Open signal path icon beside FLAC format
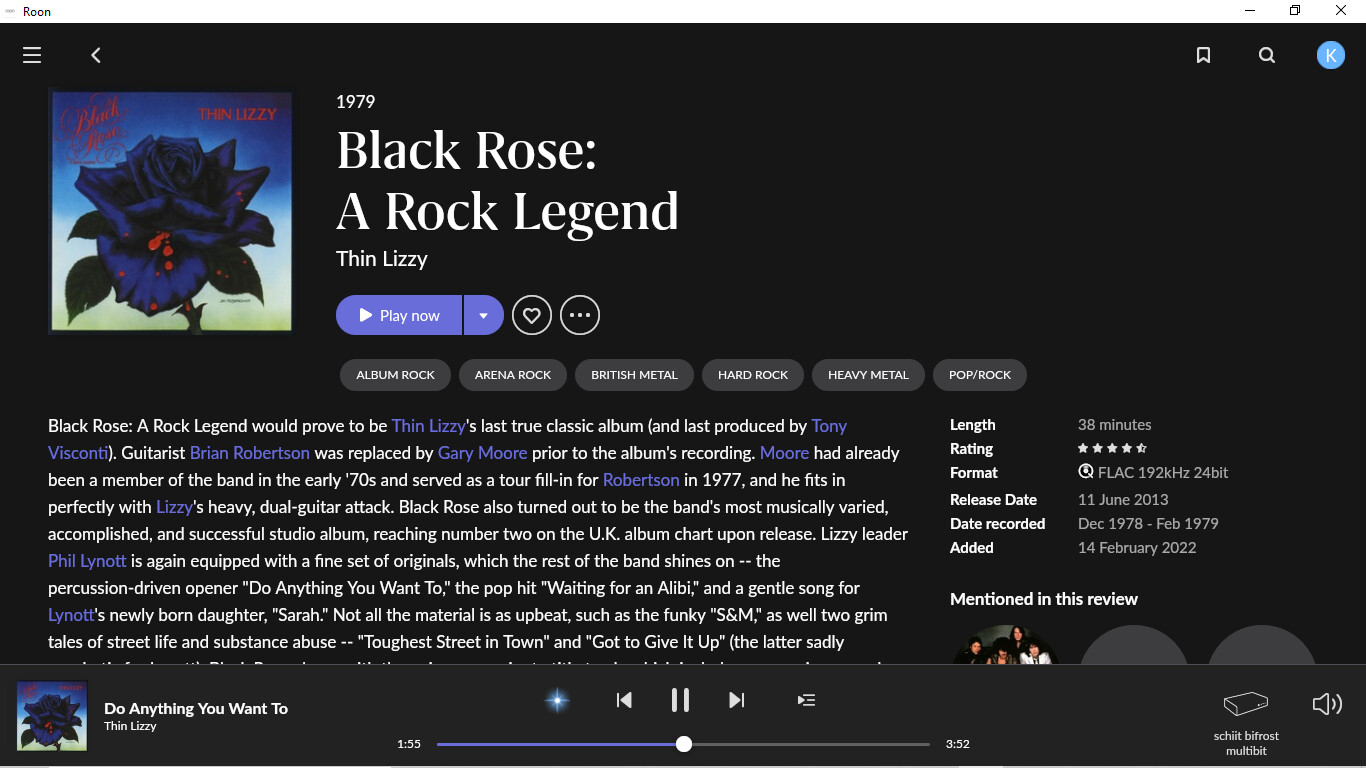The image size is (1366, 768). point(1086,472)
